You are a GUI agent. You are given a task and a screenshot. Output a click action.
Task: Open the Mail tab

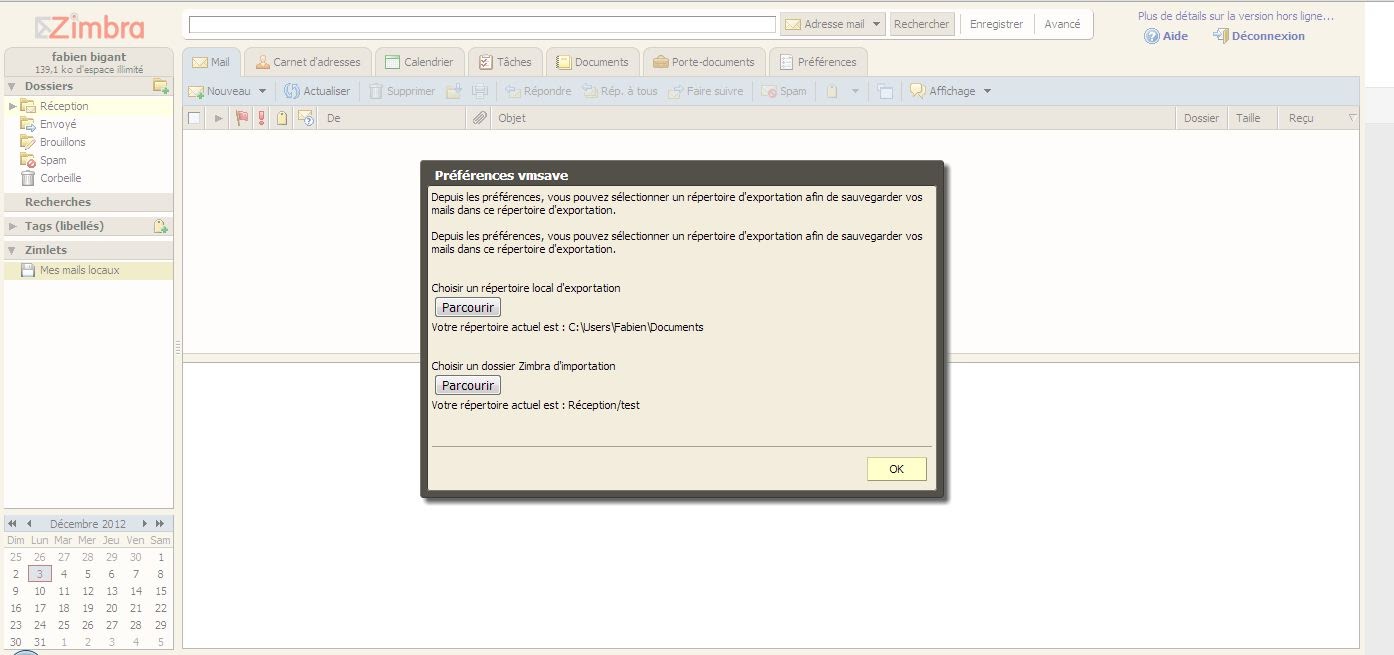(x=211, y=62)
